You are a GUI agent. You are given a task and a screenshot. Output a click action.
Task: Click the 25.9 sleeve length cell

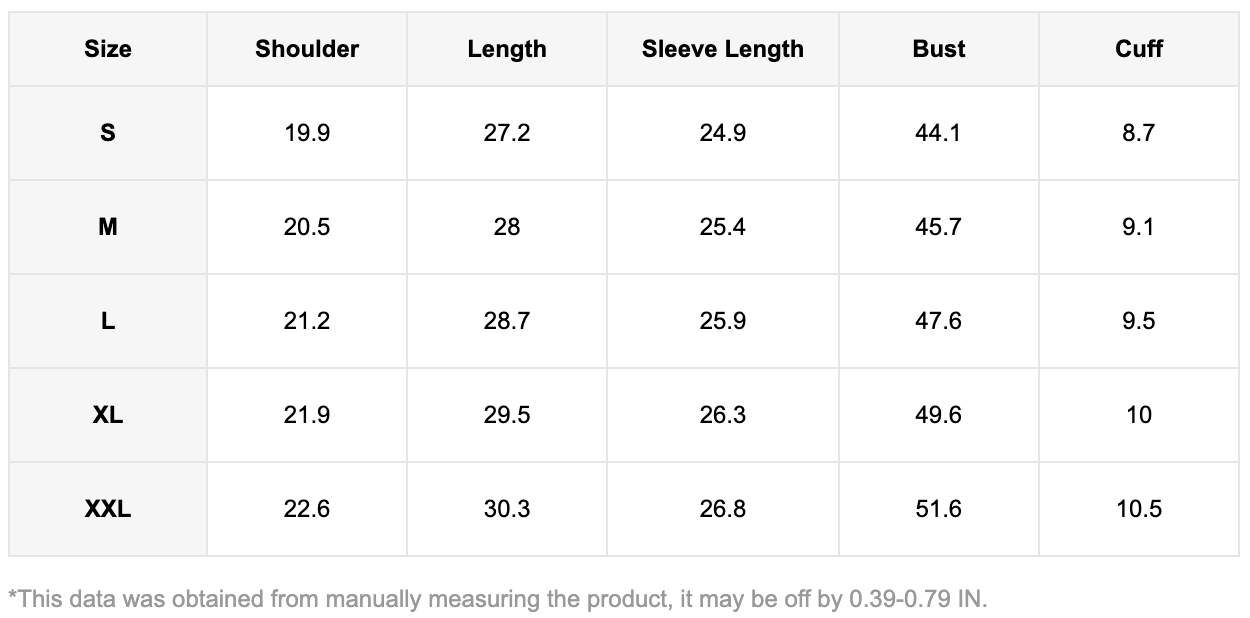722,321
